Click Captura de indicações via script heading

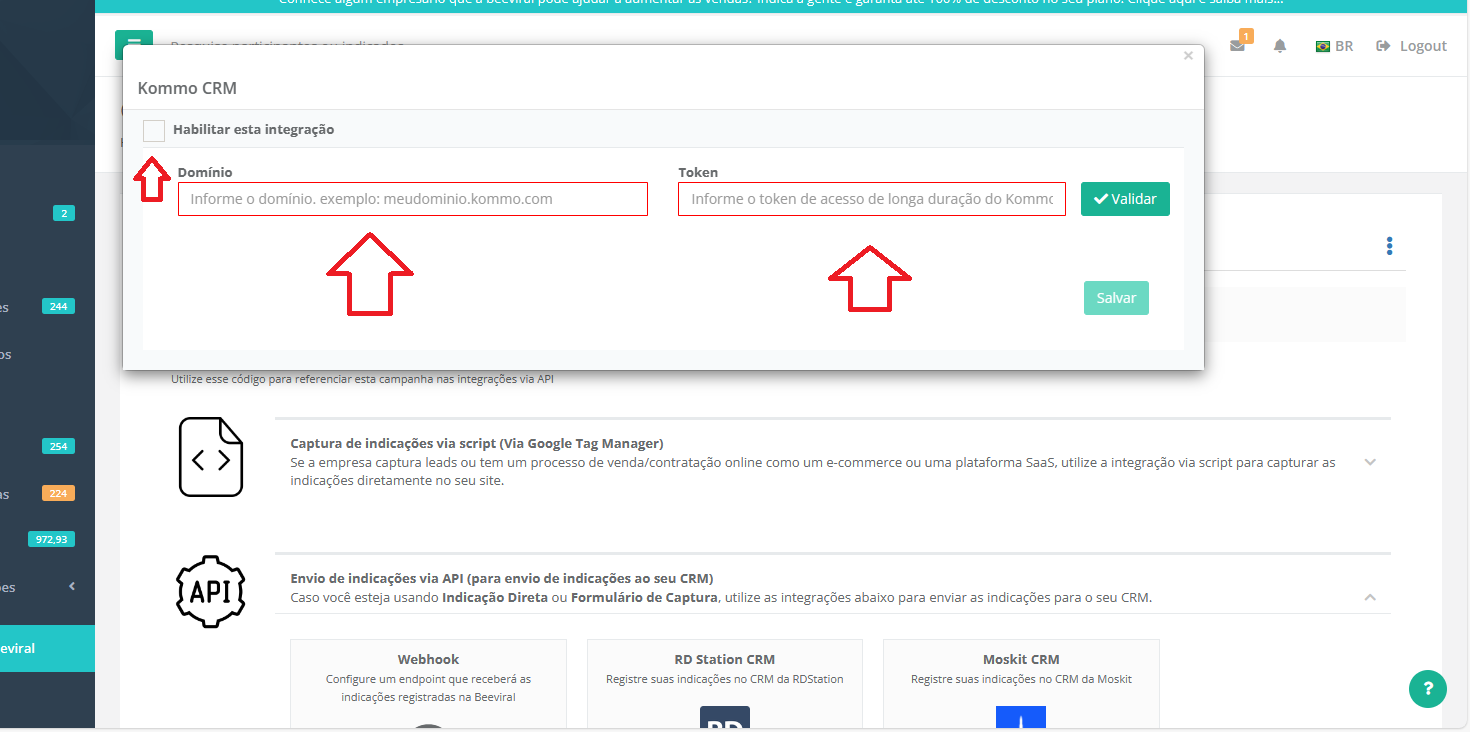point(477,443)
